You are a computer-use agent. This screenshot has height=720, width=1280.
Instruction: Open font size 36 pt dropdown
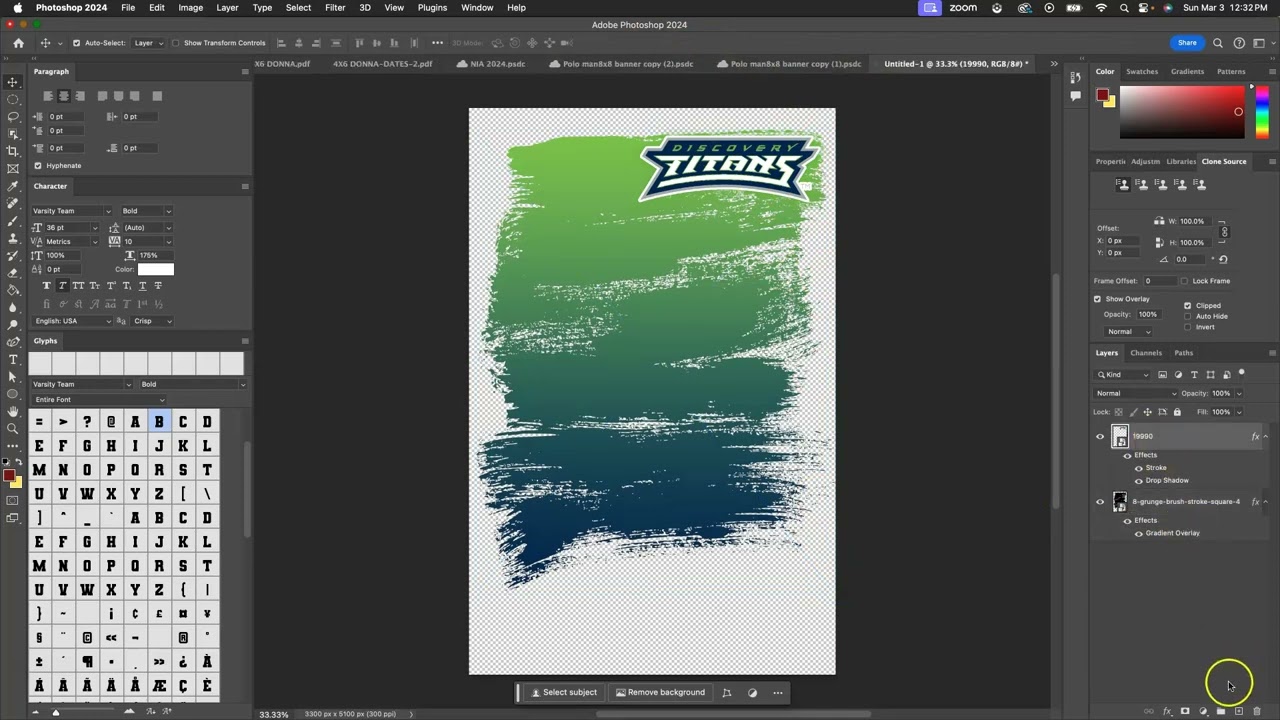[95, 227]
